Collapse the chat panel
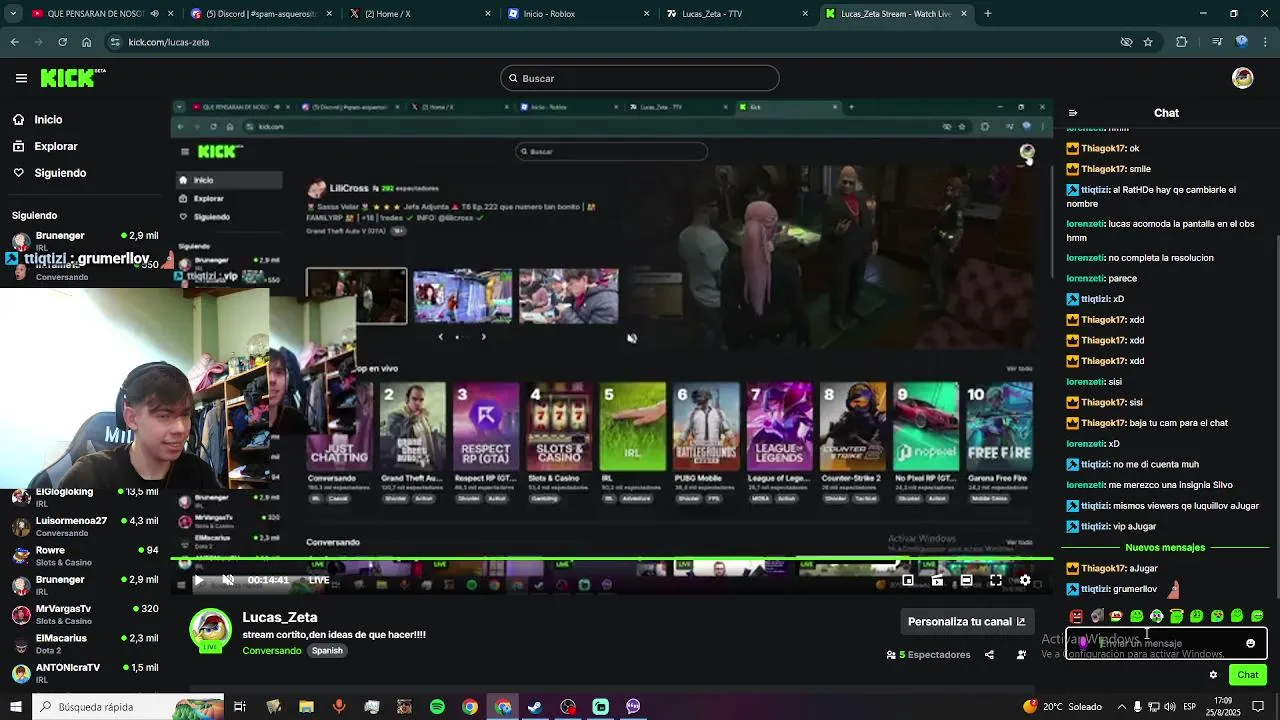Viewport: 1280px width, 720px height. pyautogui.click(x=1072, y=113)
